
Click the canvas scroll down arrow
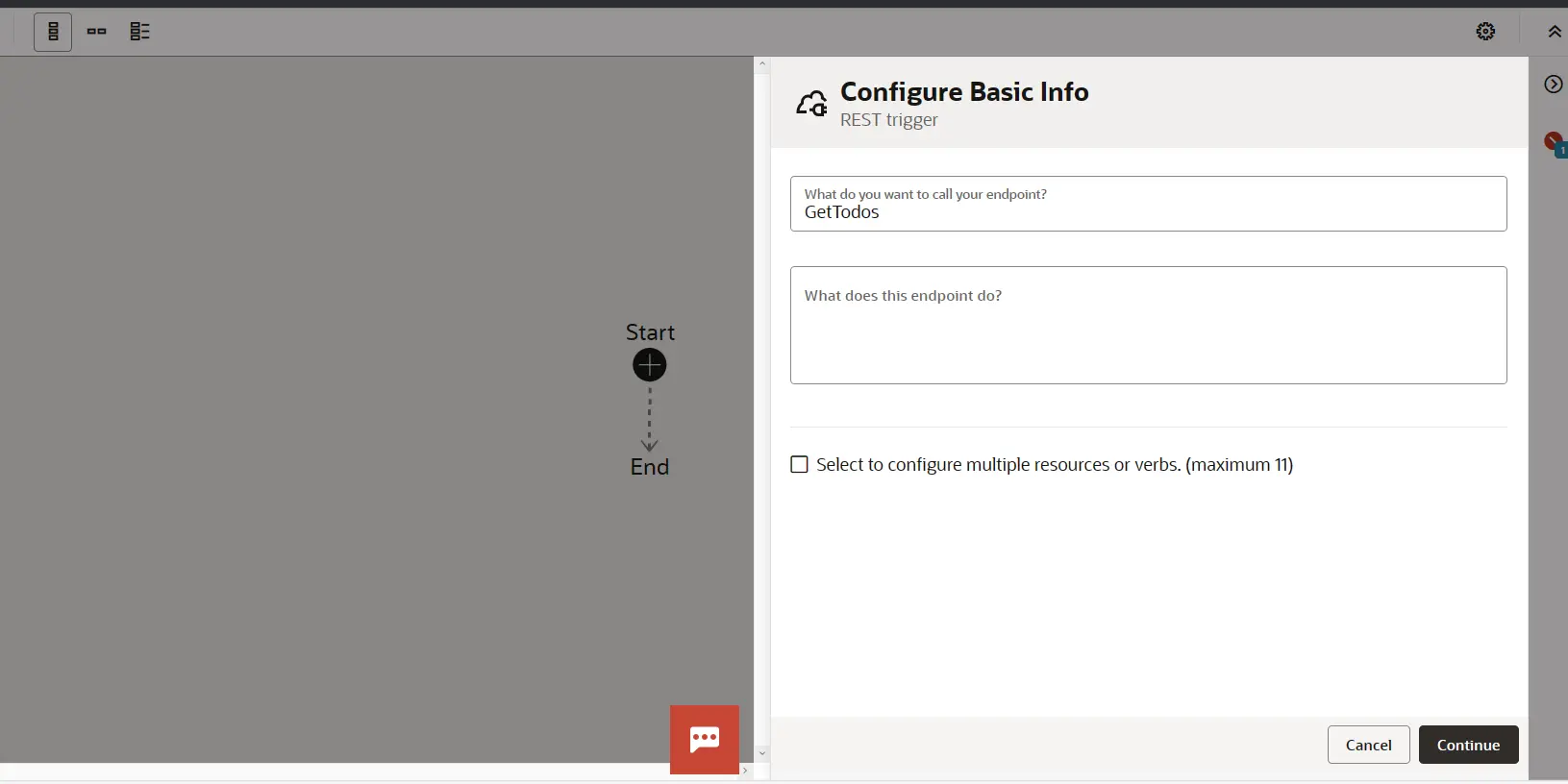tap(762, 753)
